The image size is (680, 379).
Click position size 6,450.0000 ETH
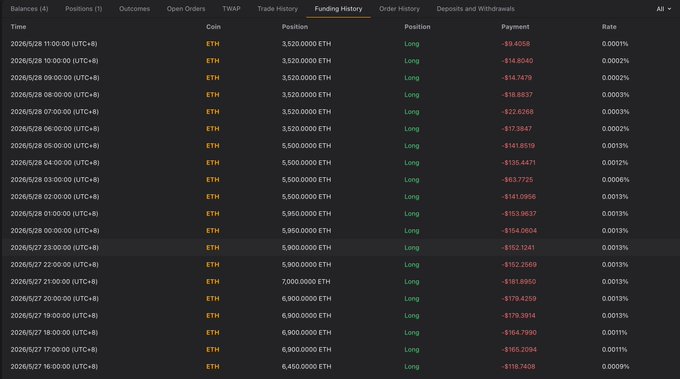(307, 366)
